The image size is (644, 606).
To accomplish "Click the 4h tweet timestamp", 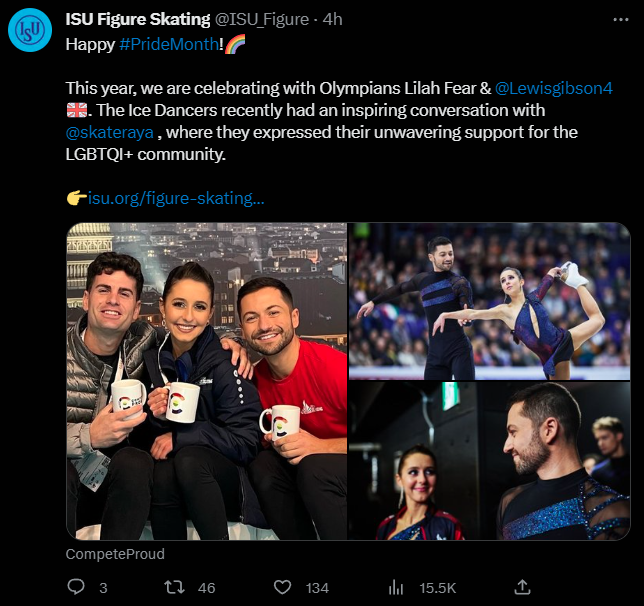I will (x=335, y=19).
